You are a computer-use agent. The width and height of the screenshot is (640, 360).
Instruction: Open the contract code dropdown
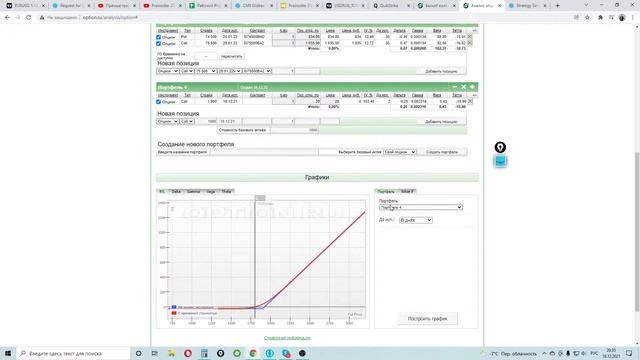pos(257,71)
